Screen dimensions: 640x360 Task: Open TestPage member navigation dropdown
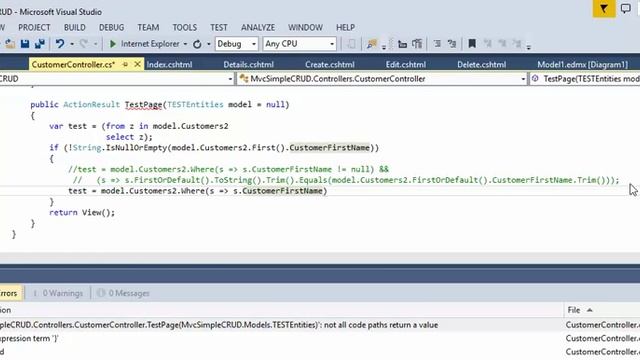point(584,79)
